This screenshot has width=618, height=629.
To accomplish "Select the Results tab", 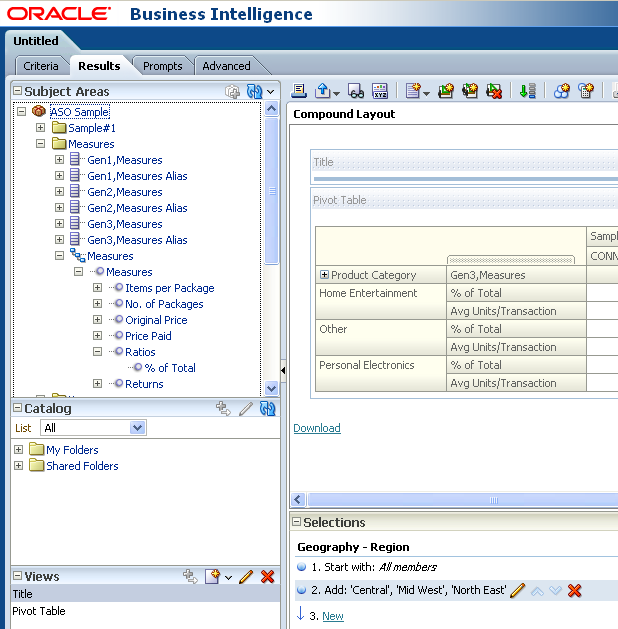I will 99,66.
